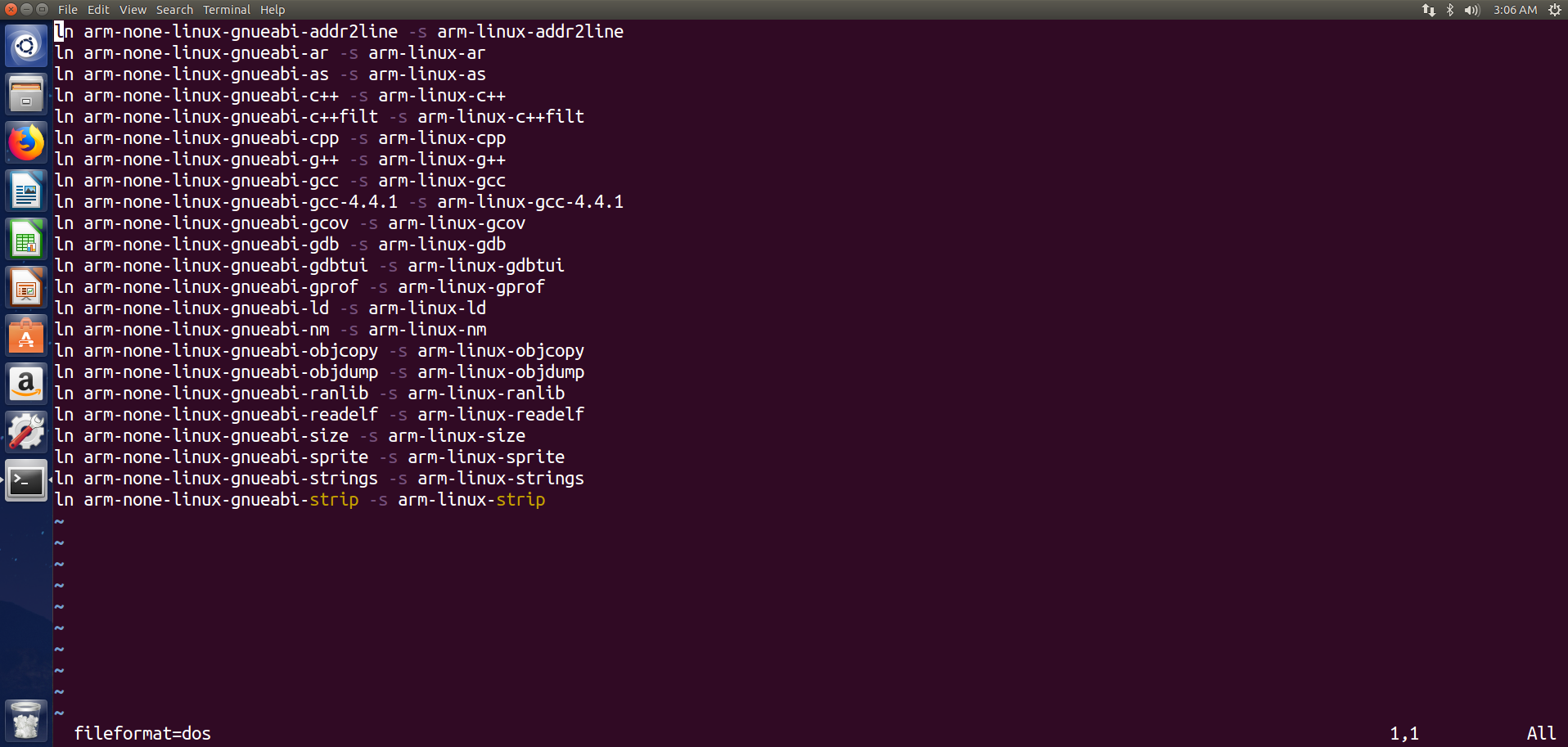Launch Firefox web browser
The image size is (1568, 747).
[26, 142]
